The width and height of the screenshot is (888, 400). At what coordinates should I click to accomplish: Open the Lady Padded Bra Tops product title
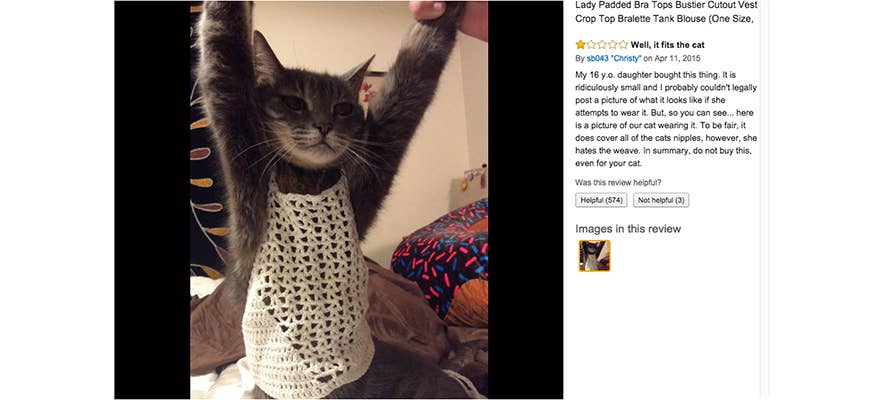pyautogui.click(x=666, y=12)
